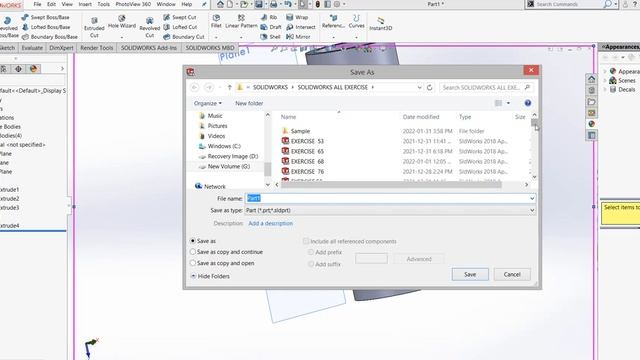
Task: Select the Draft tool
Action: [271, 27]
